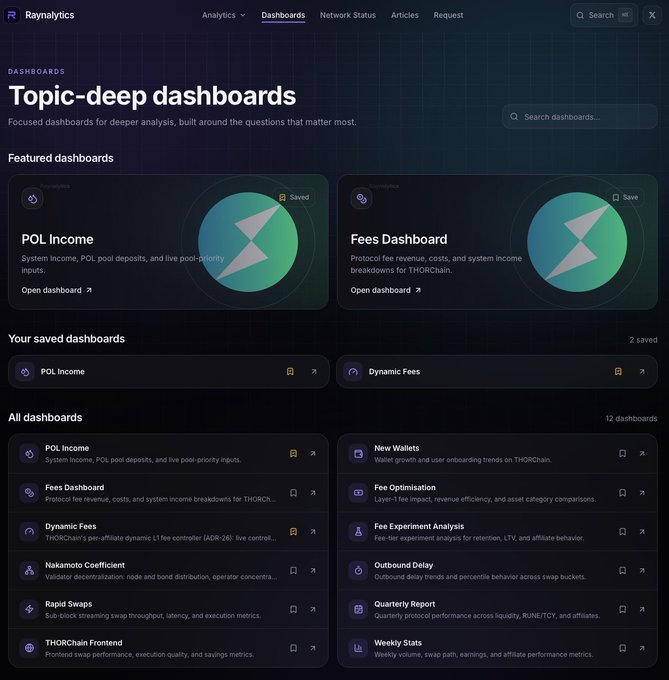Screen dimensions: 669x680
Task: Click the gauge icon of saved Dynamic Fees
Action: pos(353,372)
